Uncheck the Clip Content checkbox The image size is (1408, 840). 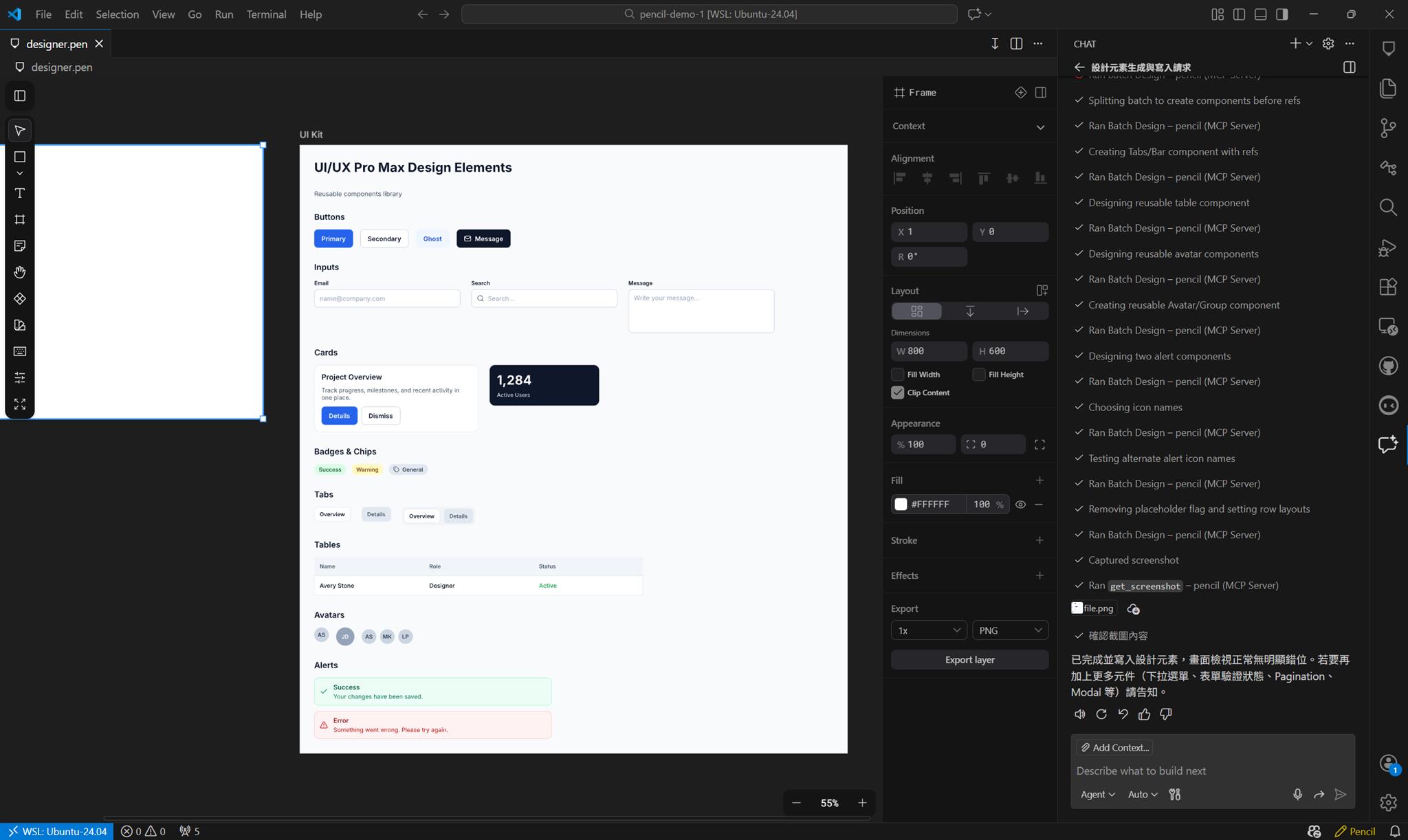point(898,393)
